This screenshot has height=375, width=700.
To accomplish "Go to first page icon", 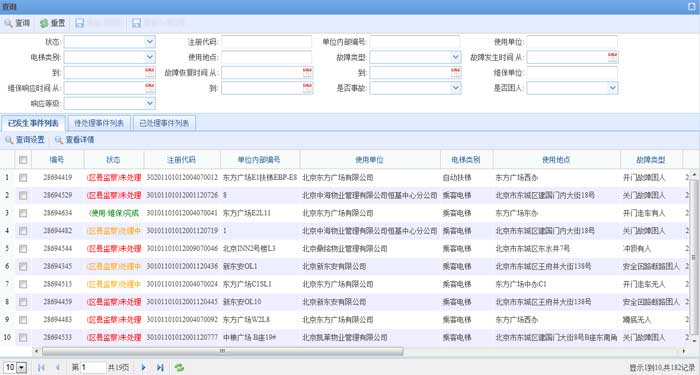I will (x=41, y=367).
